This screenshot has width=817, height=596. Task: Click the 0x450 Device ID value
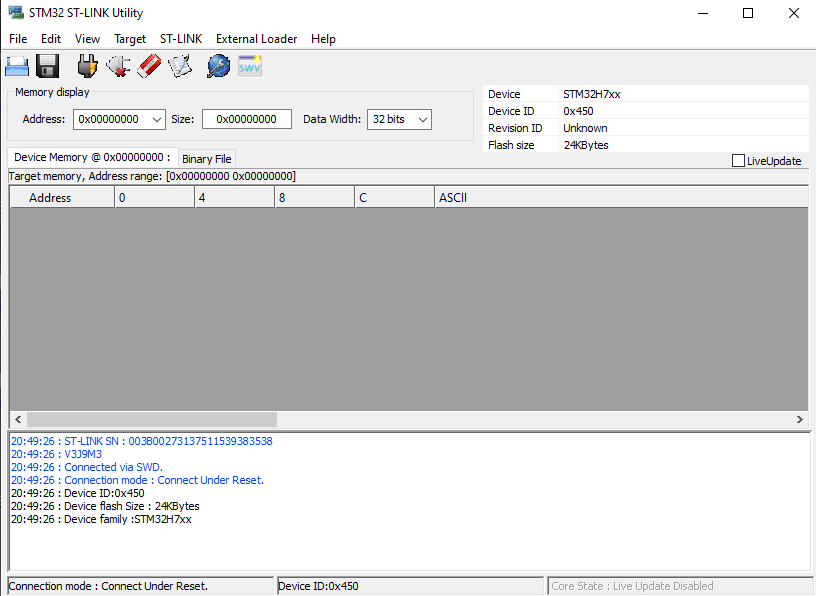point(578,111)
